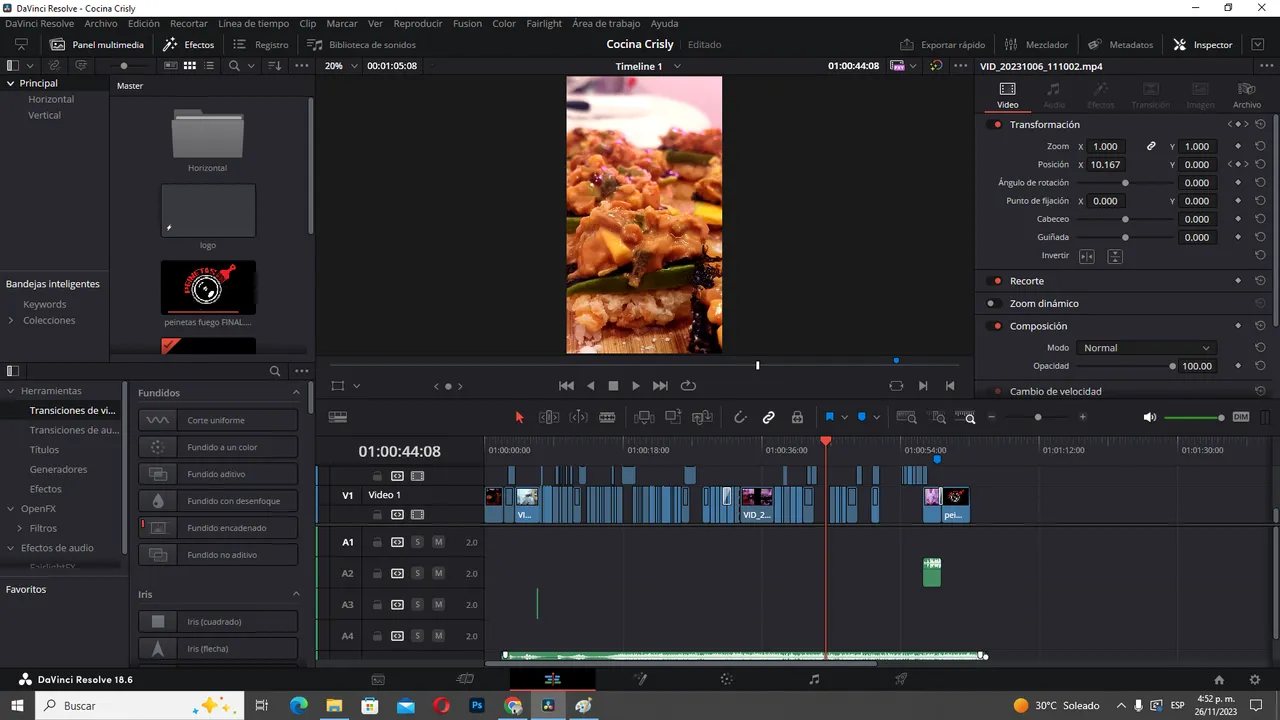Switch to the Color page icon
The width and height of the screenshot is (1280, 720).
pos(727,679)
